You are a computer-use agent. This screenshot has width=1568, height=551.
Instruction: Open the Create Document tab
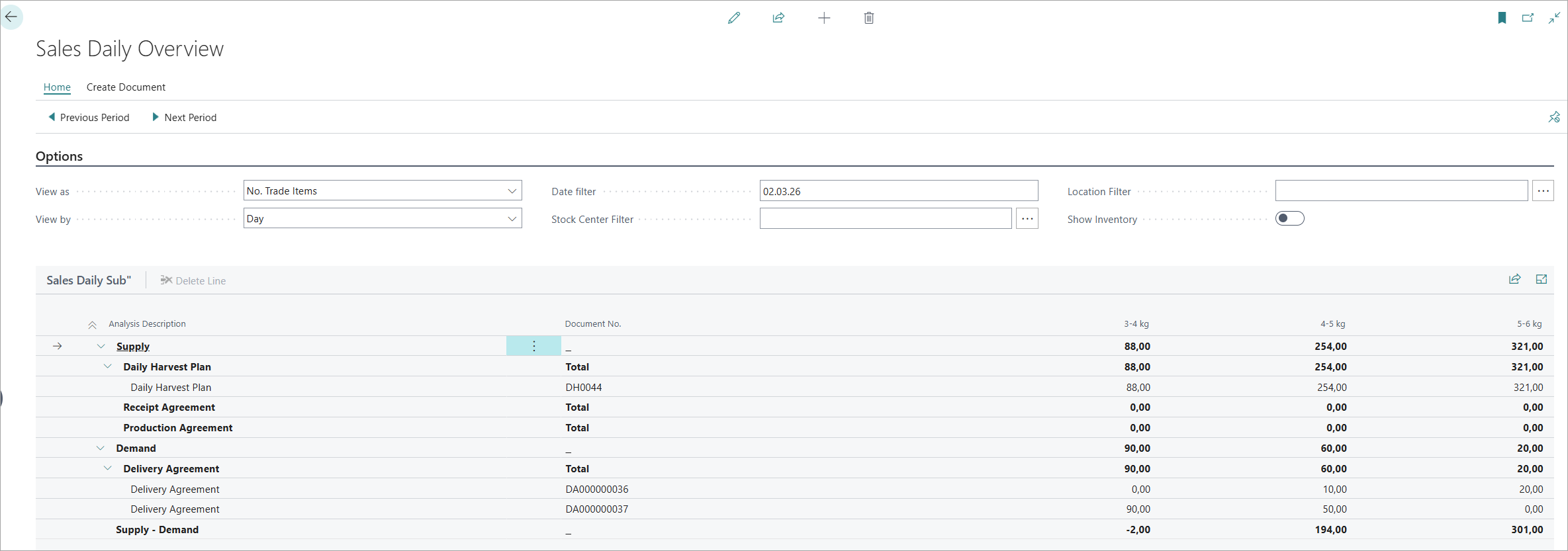coord(126,87)
